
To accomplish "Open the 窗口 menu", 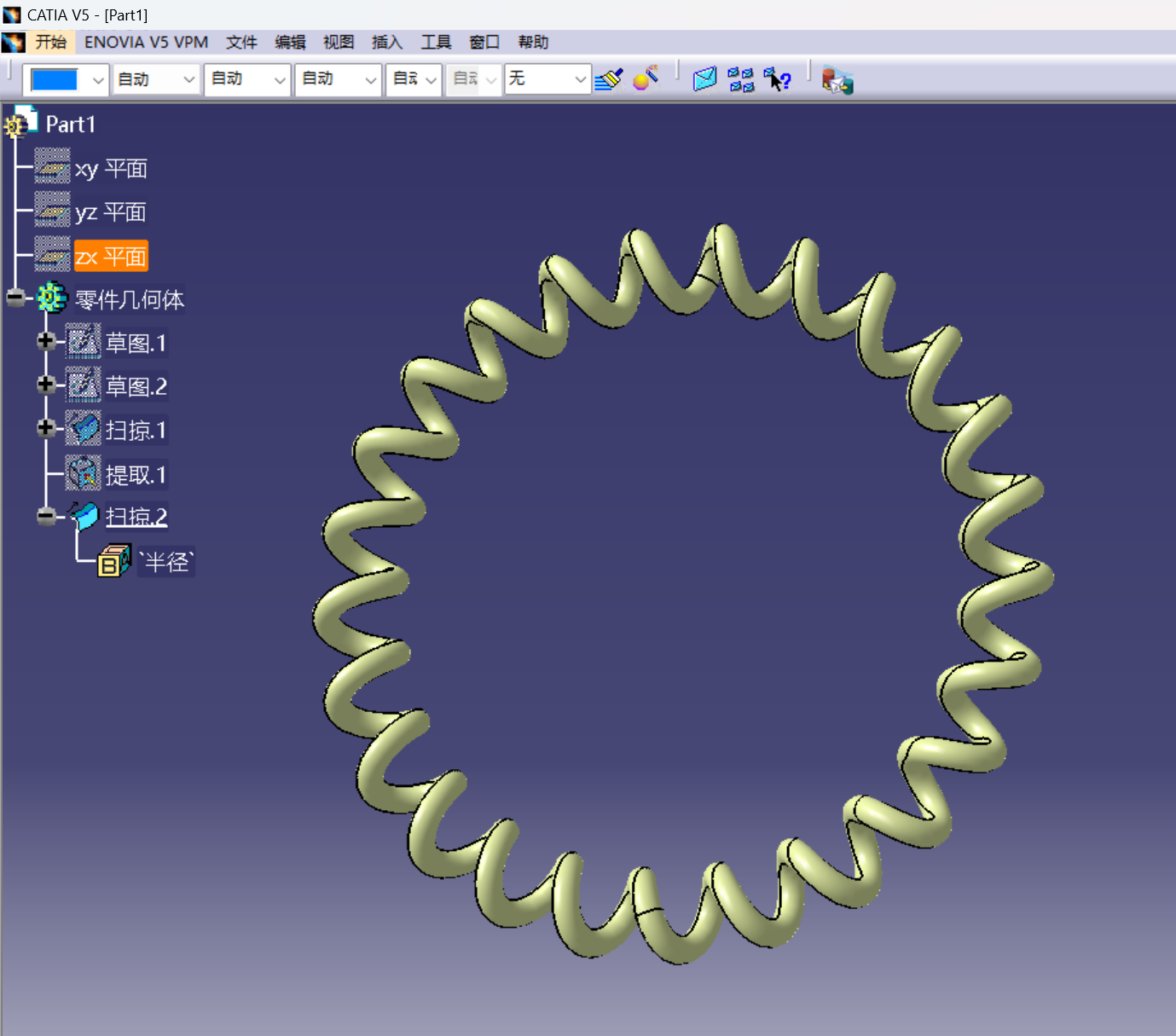I will coord(484,42).
